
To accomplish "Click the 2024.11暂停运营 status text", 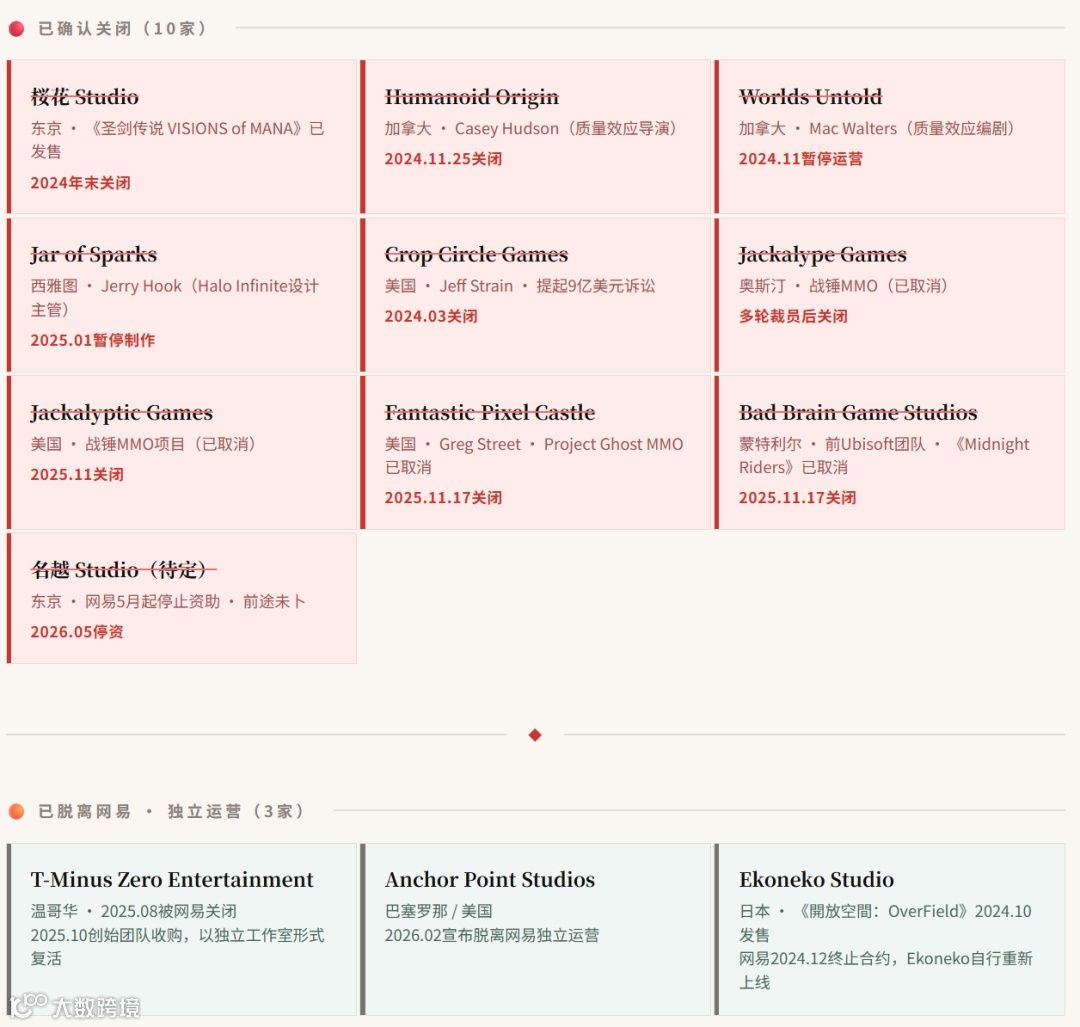I will (801, 159).
